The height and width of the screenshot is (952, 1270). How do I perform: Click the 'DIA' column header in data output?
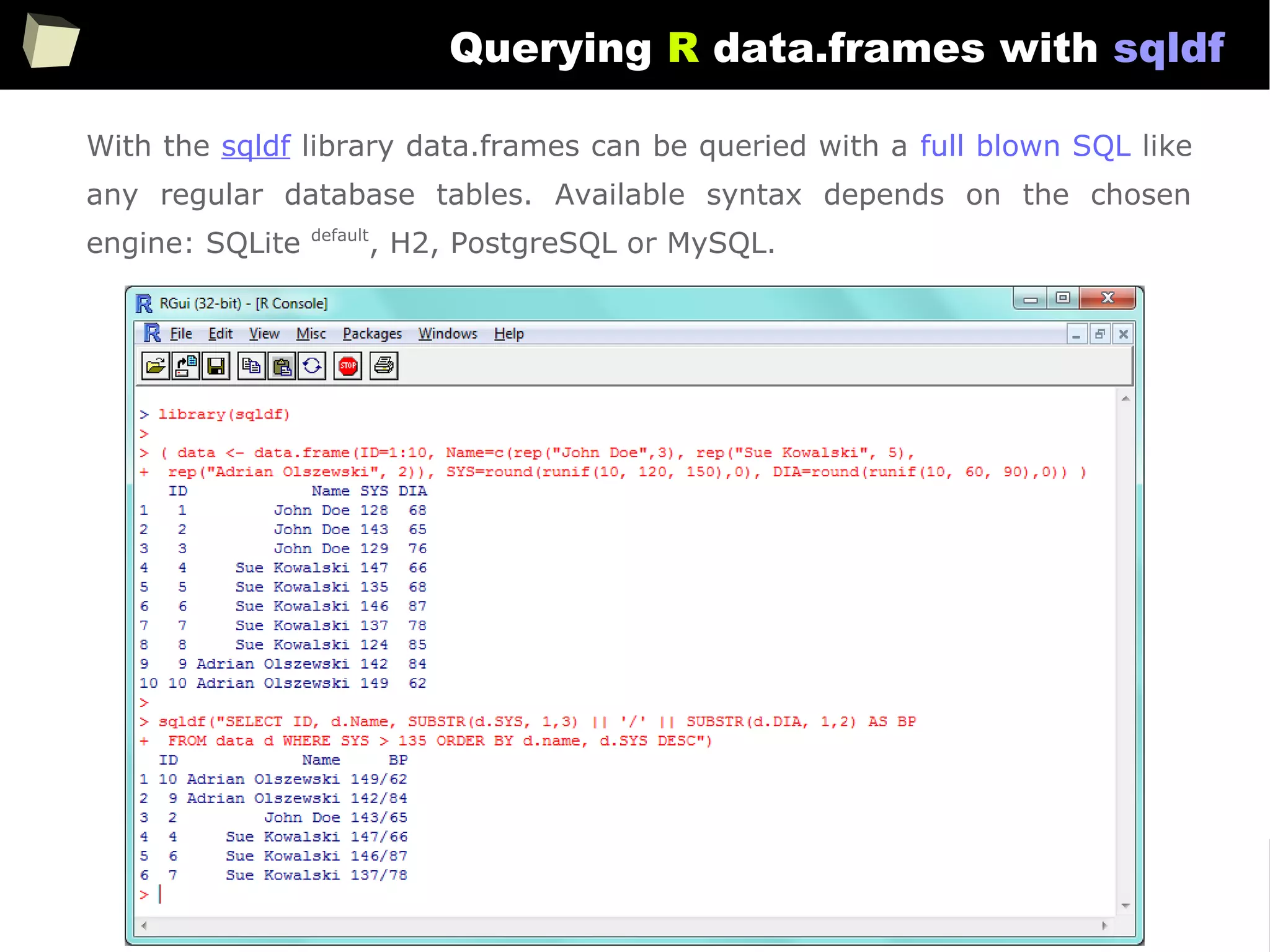(x=413, y=491)
